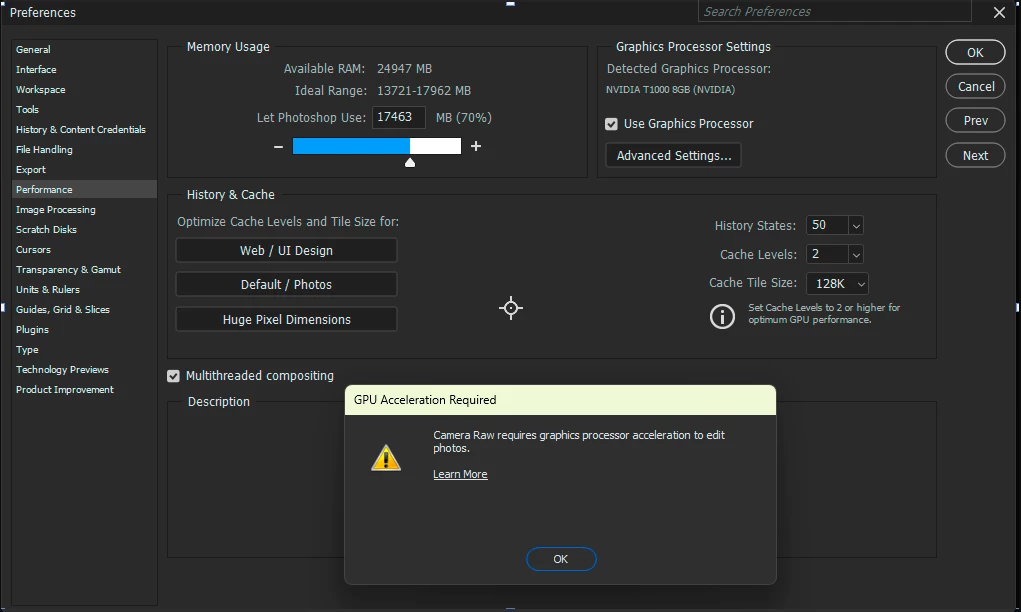Click the minus icon to decrease memory

[279, 146]
